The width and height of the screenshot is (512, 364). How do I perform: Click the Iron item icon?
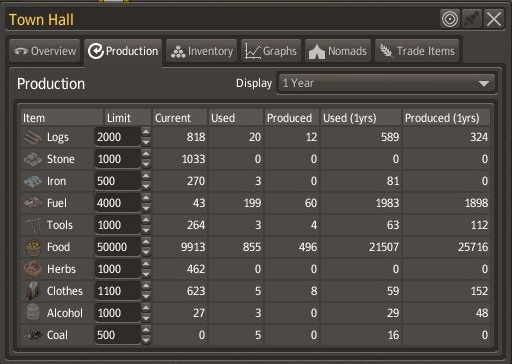coord(33,181)
